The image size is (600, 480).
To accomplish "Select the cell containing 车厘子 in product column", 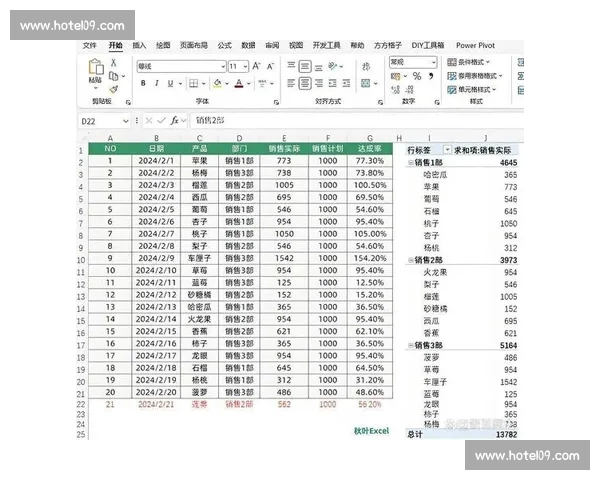I will (x=199, y=258).
